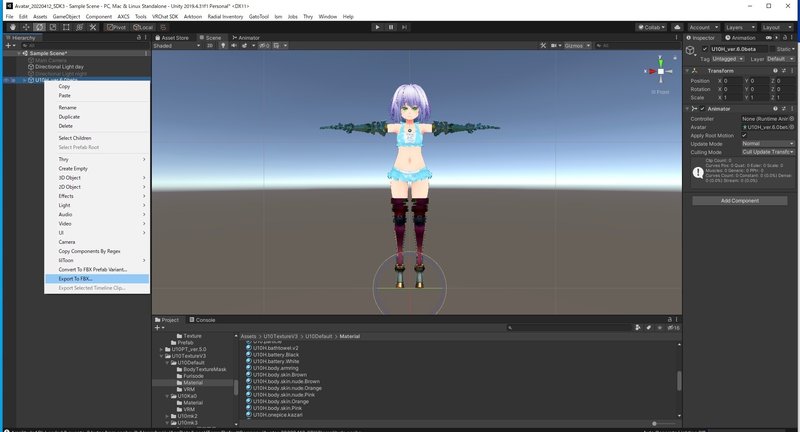Open the Tag Untagged dropdown
The height and width of the screenshot is (432, 800).
728,59
